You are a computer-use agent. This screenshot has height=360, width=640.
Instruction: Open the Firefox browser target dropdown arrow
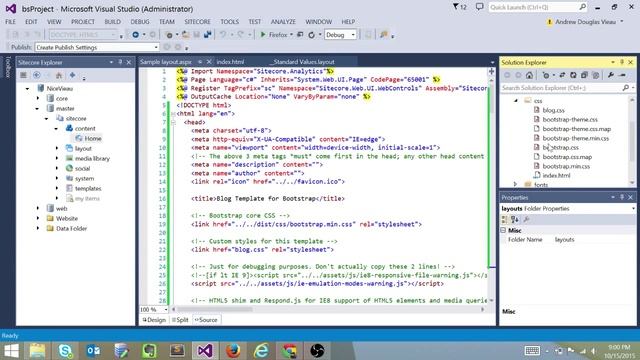(291, 35)
